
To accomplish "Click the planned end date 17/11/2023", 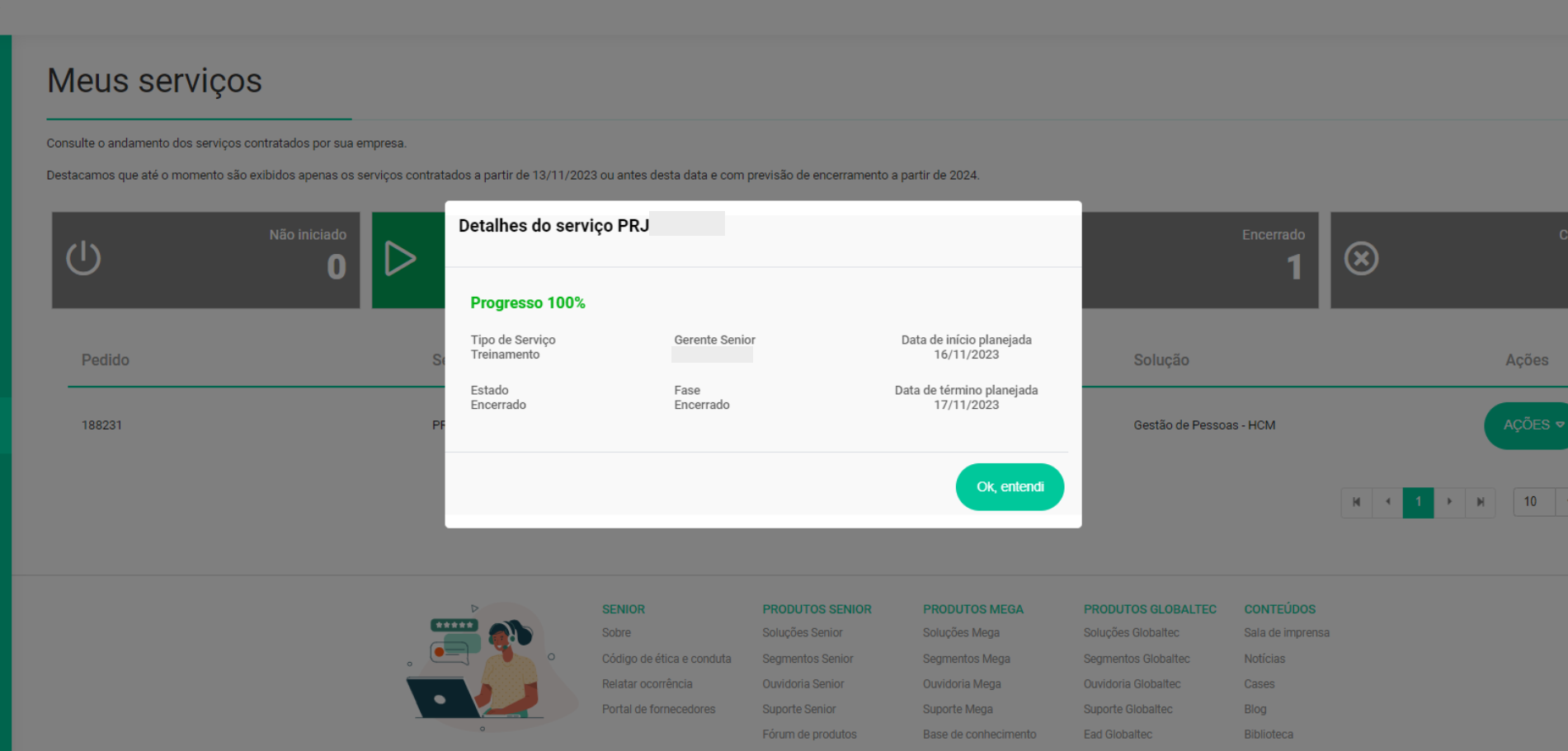I will [966, 405].
